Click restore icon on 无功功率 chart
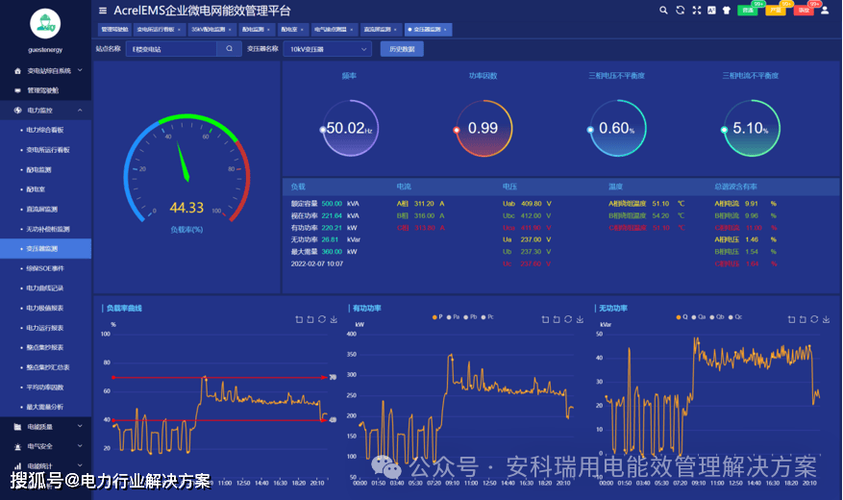 (x=814, y=319)
